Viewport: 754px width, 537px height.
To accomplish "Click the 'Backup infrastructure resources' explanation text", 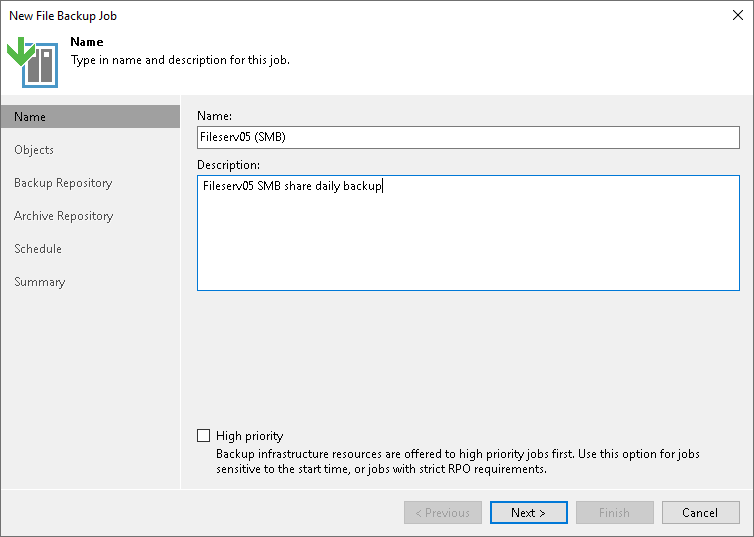I will pos(457,462).
